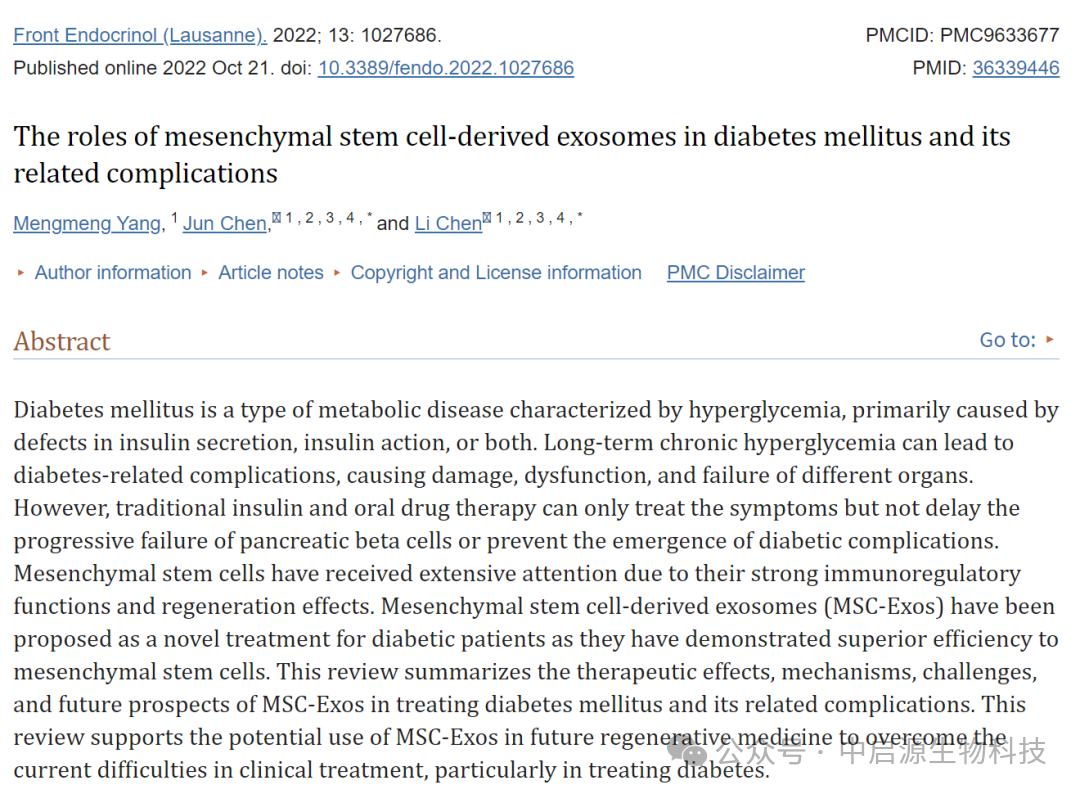Viewport: 1080px width, 794px height.
Task: Open the Go to: navigation dropdown
Action: tap(1008, 340)
